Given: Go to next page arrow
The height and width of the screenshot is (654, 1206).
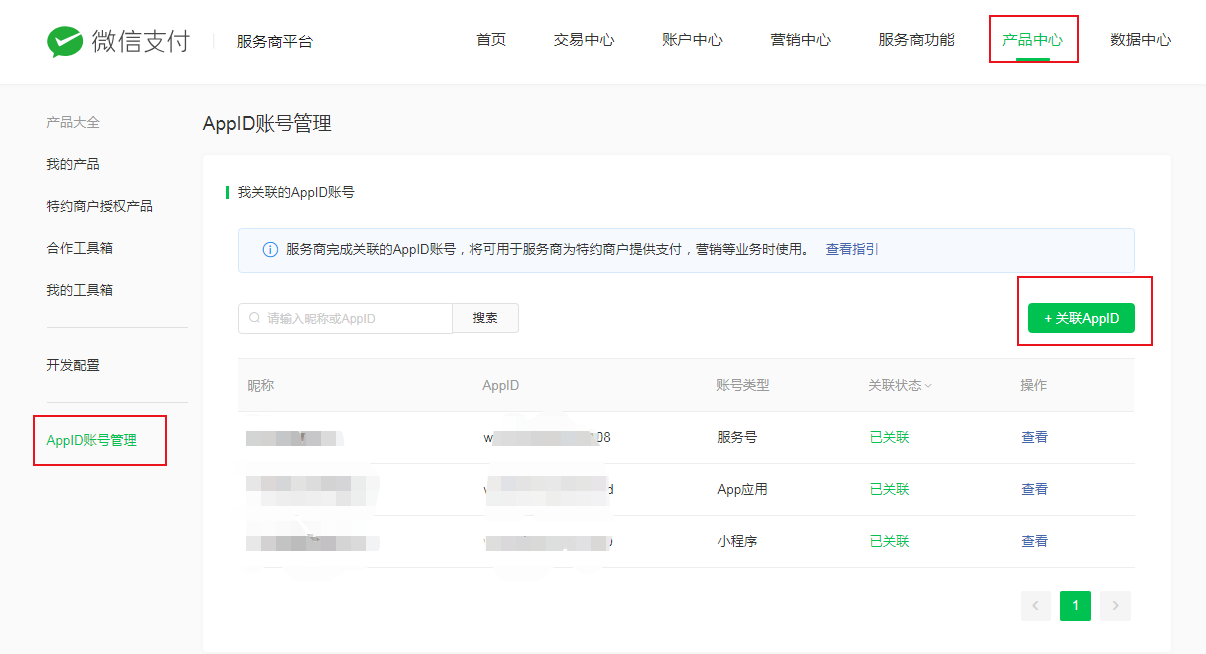Looking at the screenshot, I should coord(1115,605).
